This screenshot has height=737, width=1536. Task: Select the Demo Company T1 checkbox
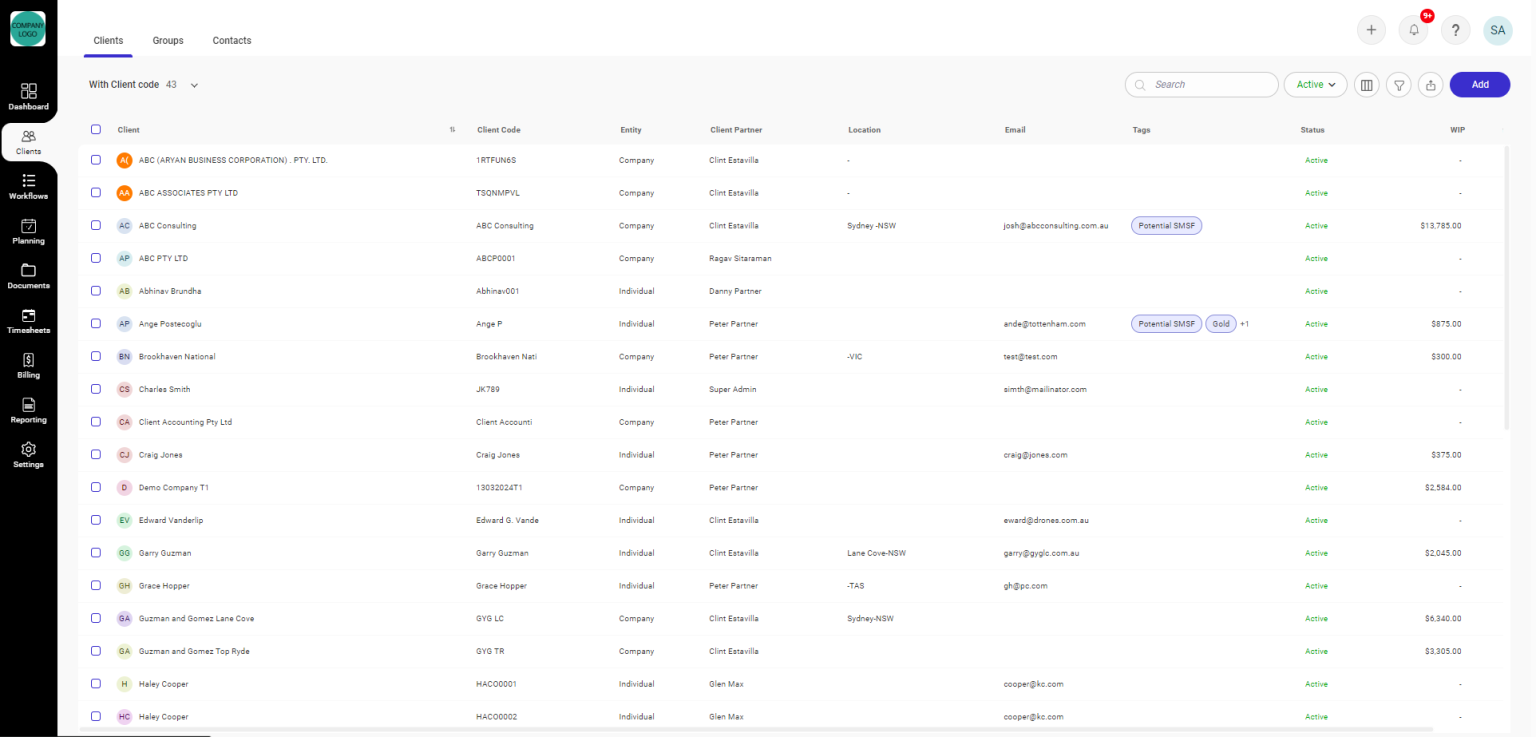[x=96, y=487]
